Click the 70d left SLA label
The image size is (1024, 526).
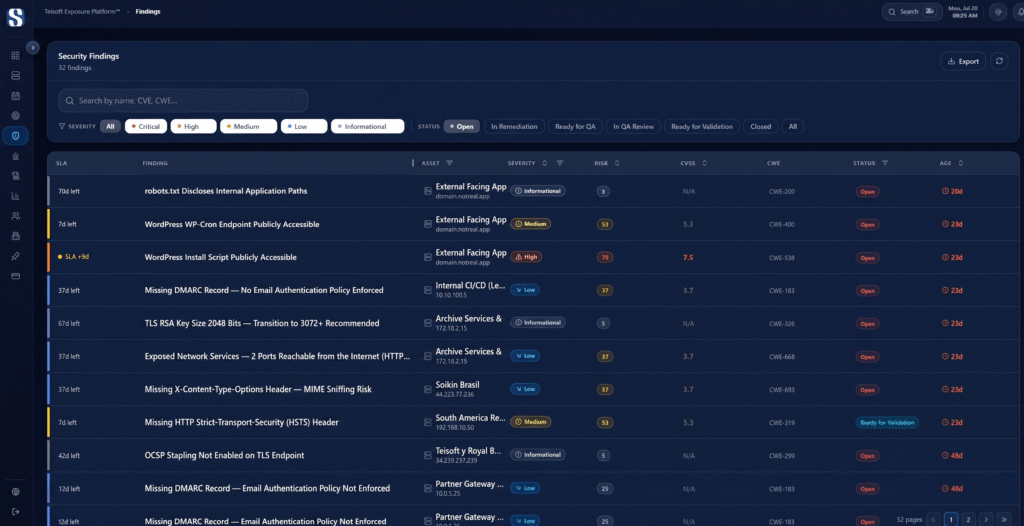click(x=69, y=191)
